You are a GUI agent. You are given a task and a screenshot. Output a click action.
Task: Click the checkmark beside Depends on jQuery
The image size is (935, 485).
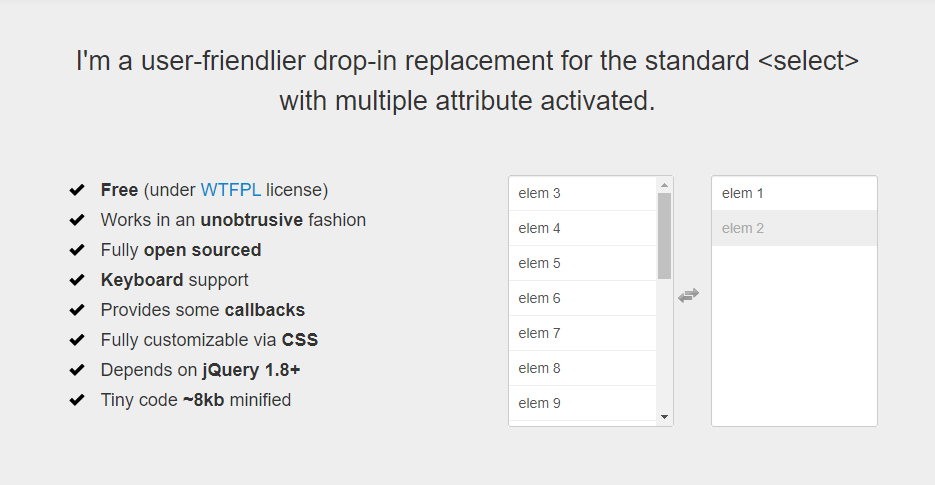(77, 370)
